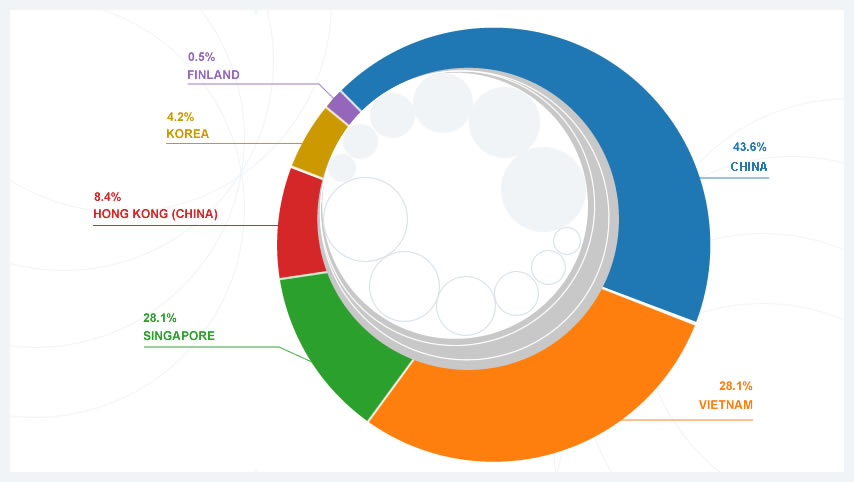The height and width of the screenshot is (482, 854).
Task: Click the VIETNAM text label
Action: coord(725,405)
